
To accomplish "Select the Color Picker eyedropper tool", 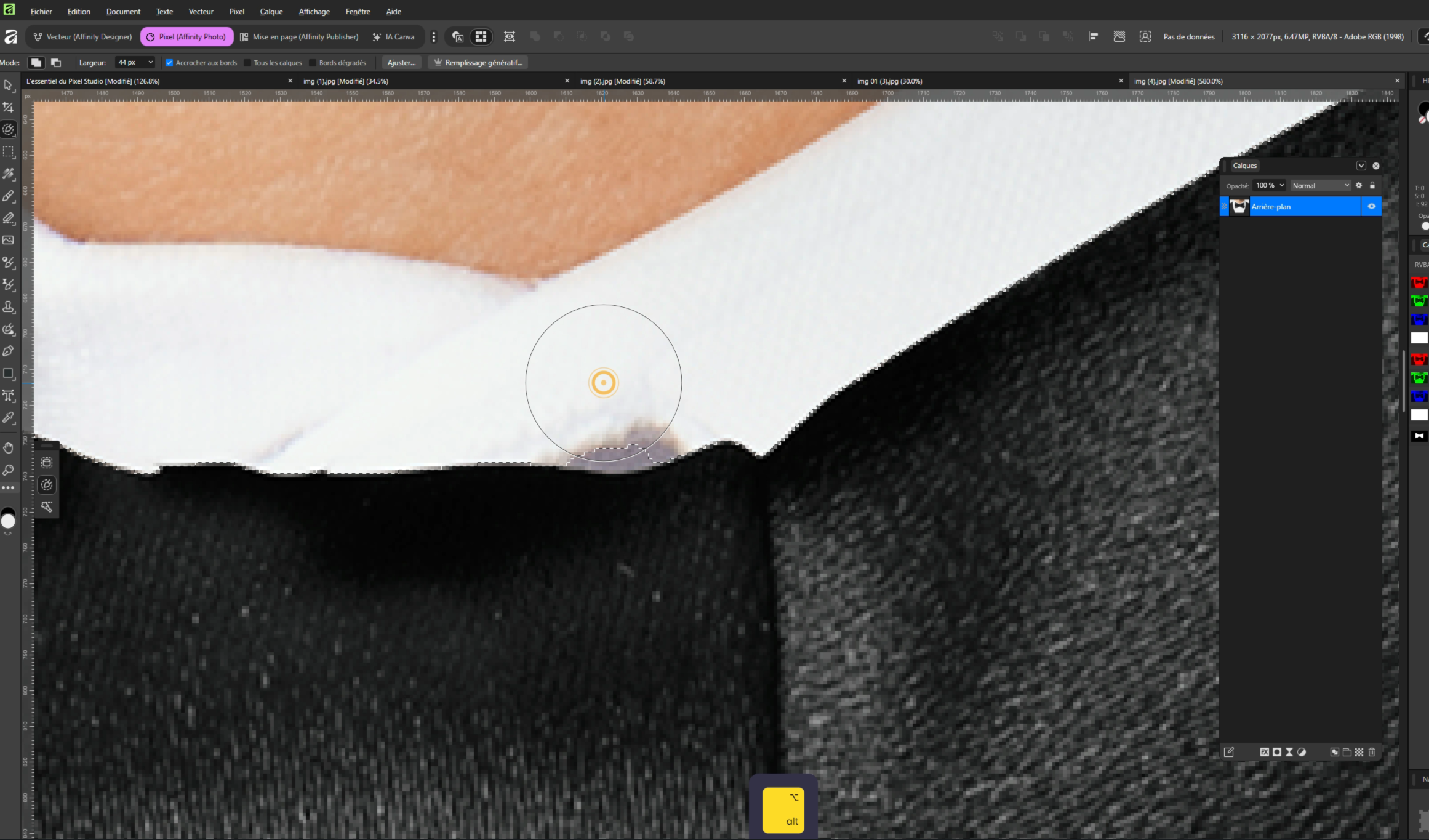I will [9, 418].
